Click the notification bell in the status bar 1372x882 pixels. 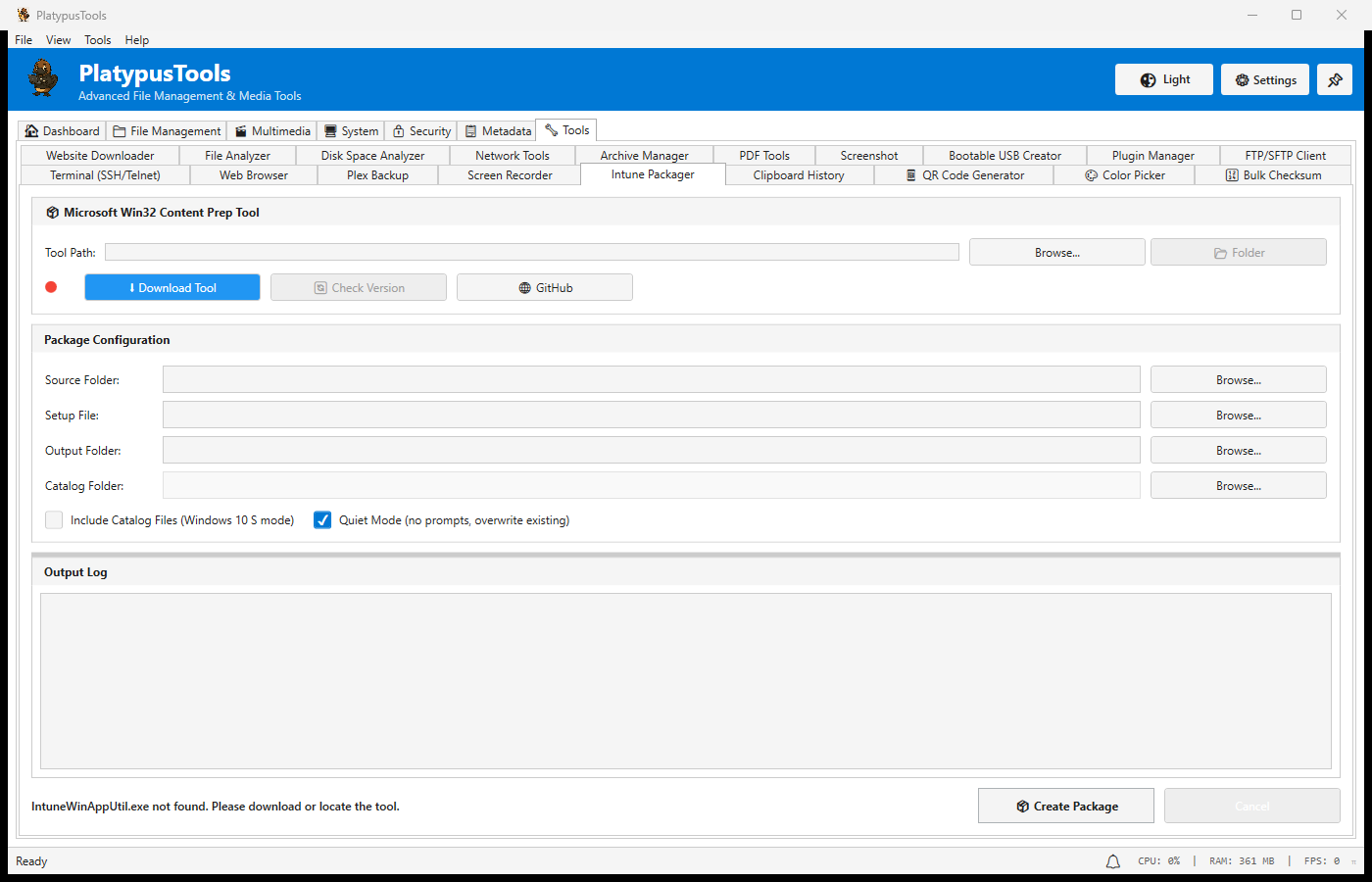click(x=1112, y=860)
